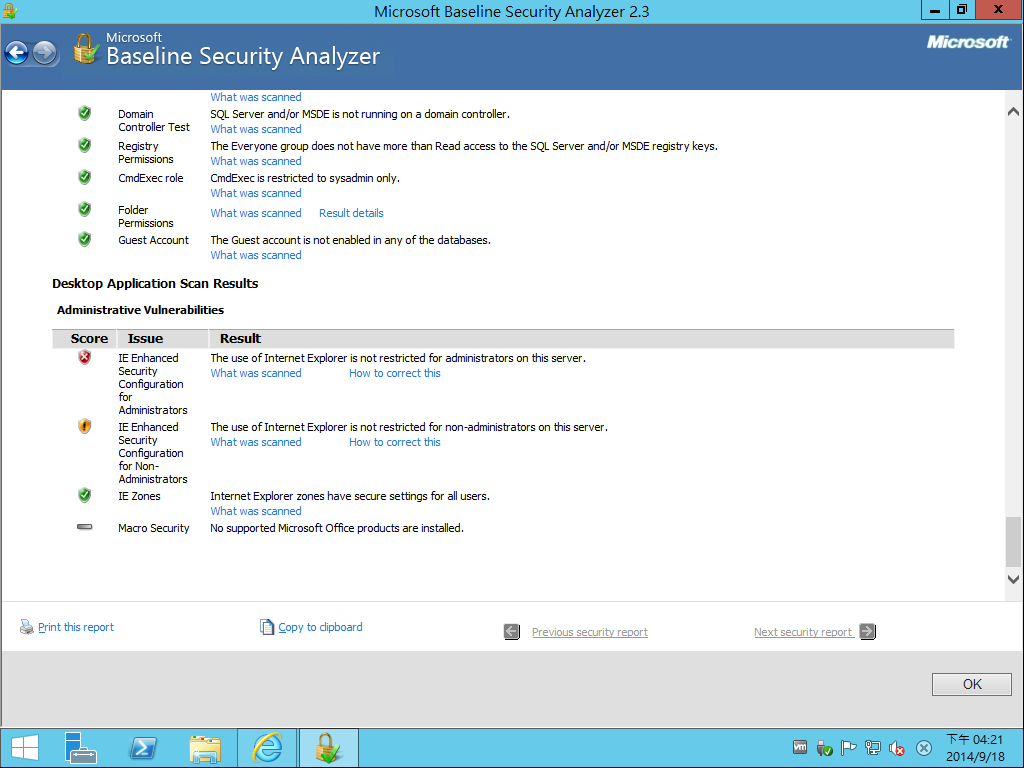Click the taskbar clock showing 04:21

(975, 748)
